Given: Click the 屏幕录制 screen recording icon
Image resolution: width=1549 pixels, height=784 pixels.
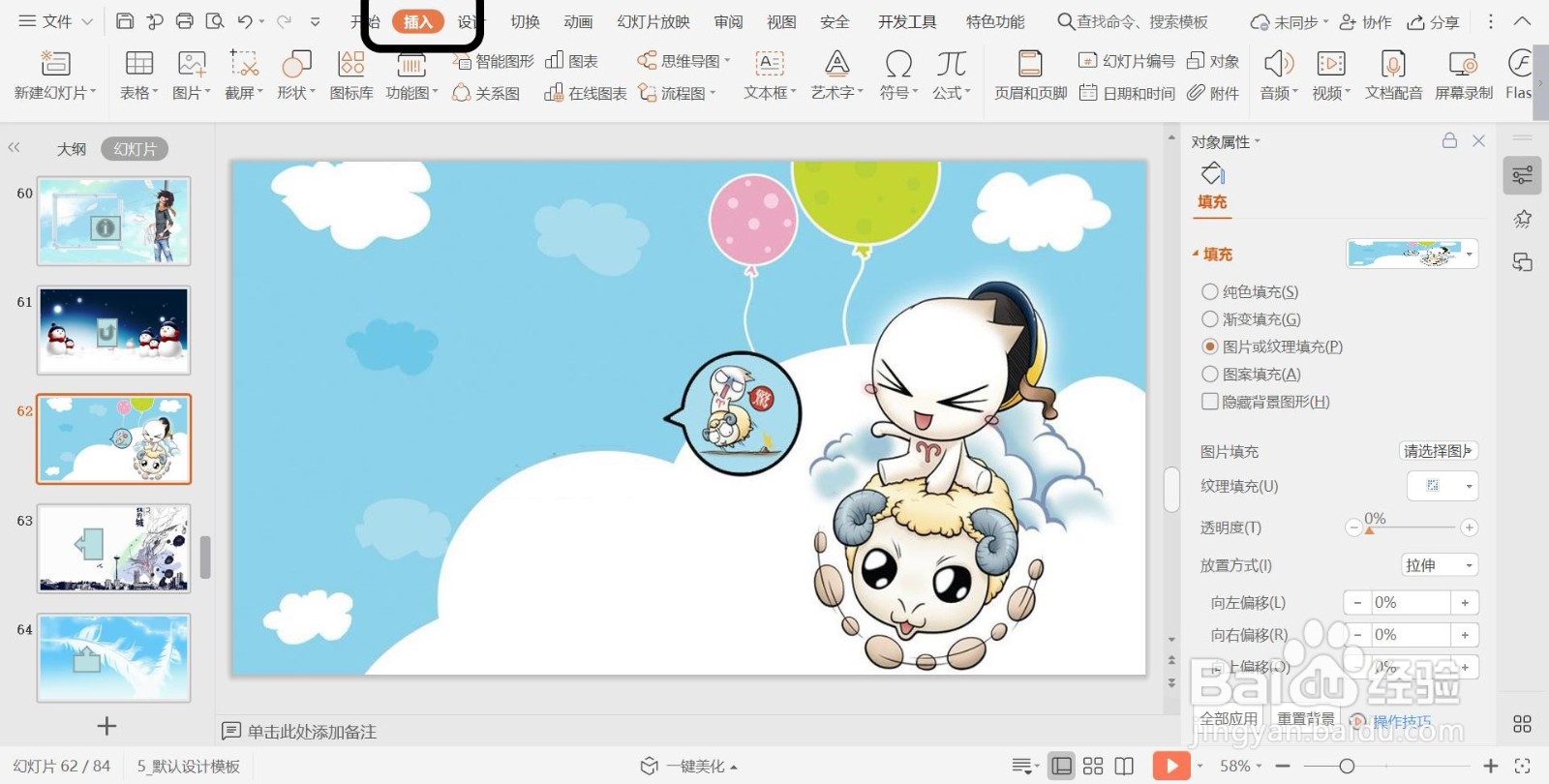Looking at the screenshot, I should [x=1463, y=64].
